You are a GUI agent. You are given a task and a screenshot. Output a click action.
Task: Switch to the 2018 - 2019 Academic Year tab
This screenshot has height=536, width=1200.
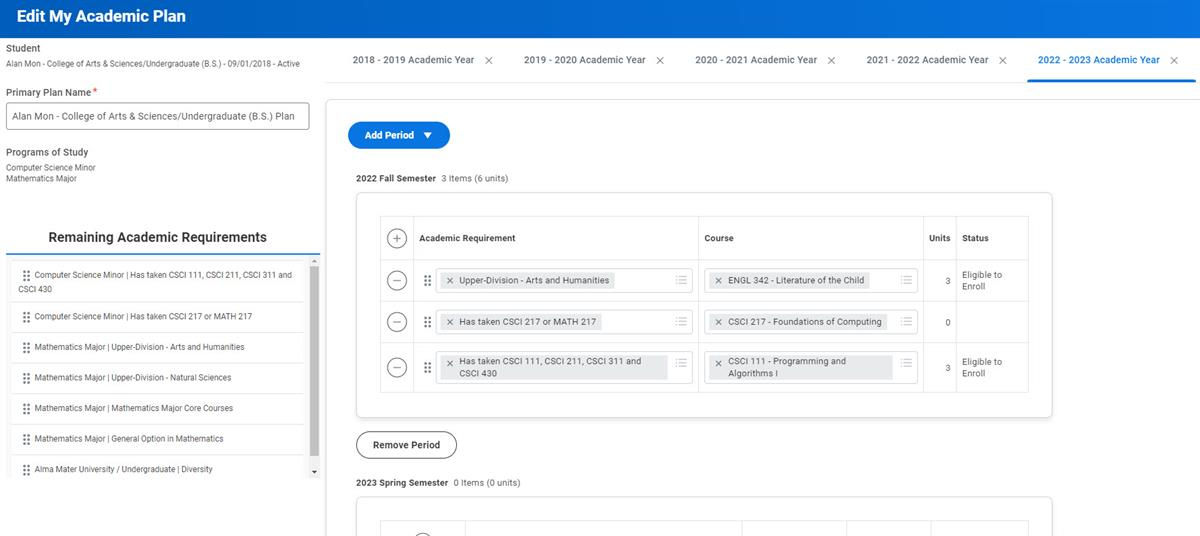(x=413, y=60)
